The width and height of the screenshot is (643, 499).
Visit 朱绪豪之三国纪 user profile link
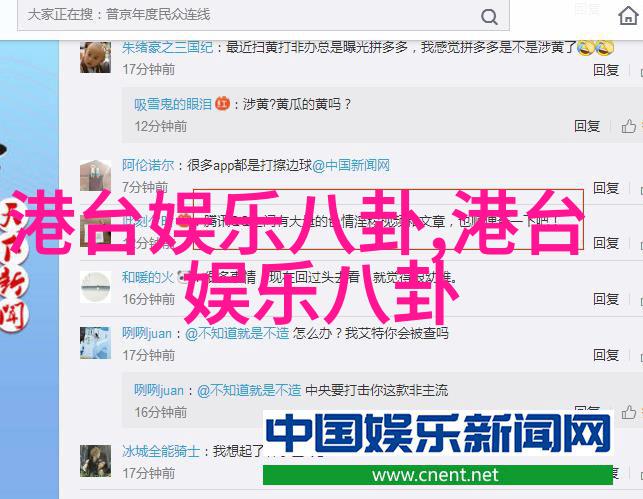tap(167, 48)
